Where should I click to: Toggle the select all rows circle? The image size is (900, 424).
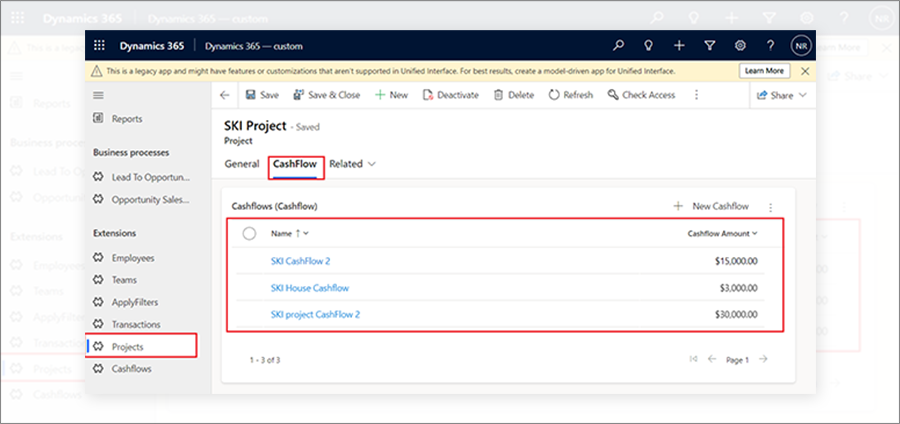(249, 234)
